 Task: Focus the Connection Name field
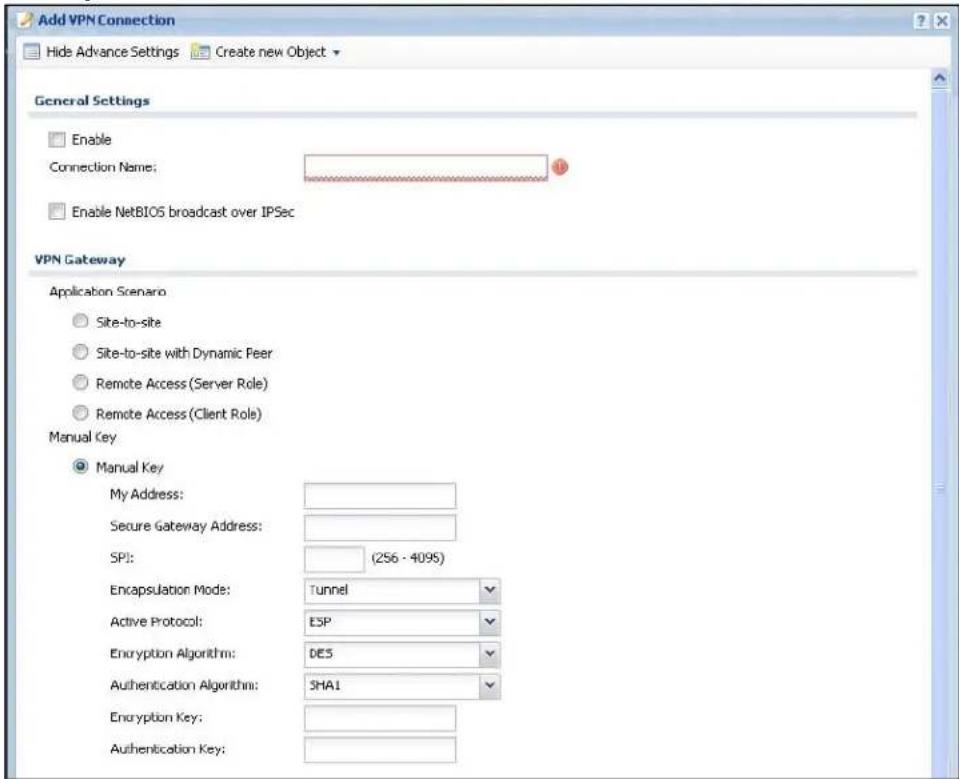tap(426, 168)
